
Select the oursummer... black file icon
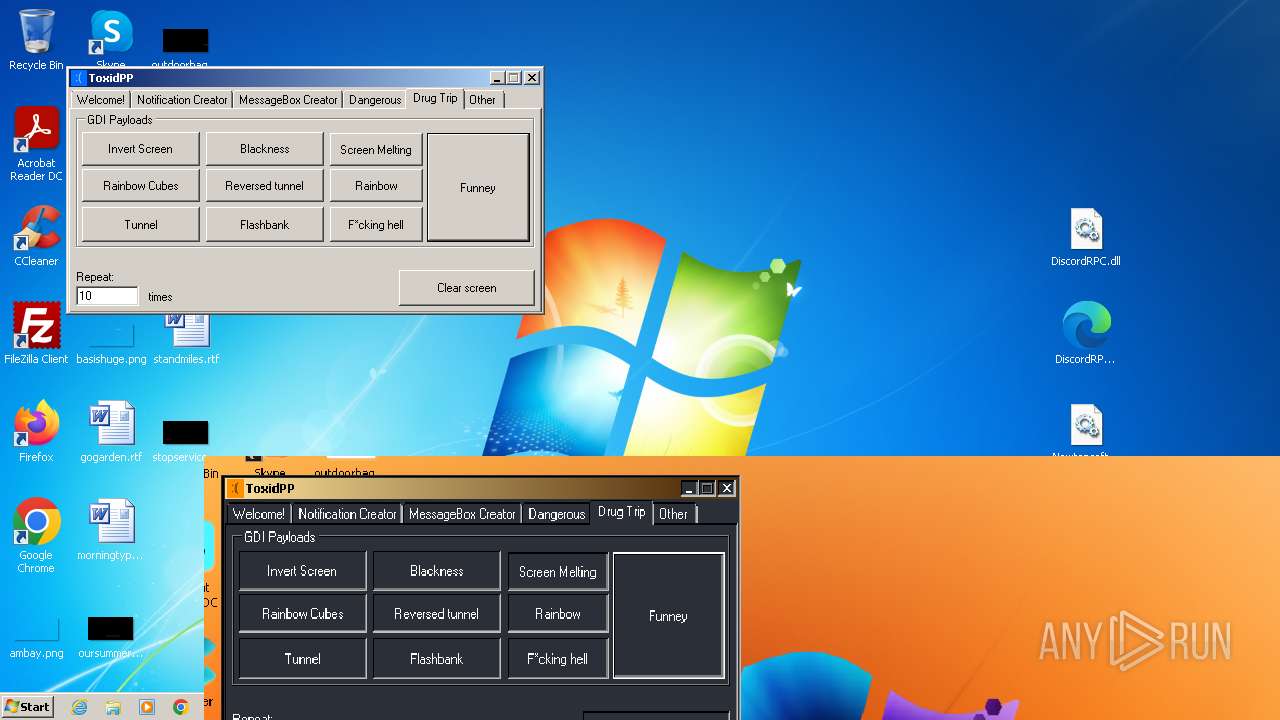point(111,637)
